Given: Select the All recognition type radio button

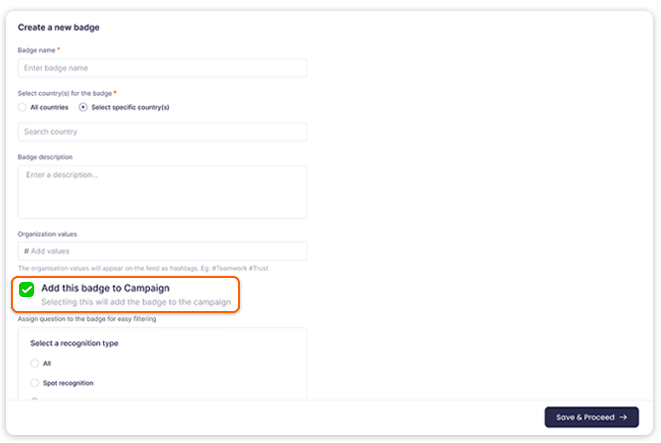Looking at the screenshot, I should (35, 363).
